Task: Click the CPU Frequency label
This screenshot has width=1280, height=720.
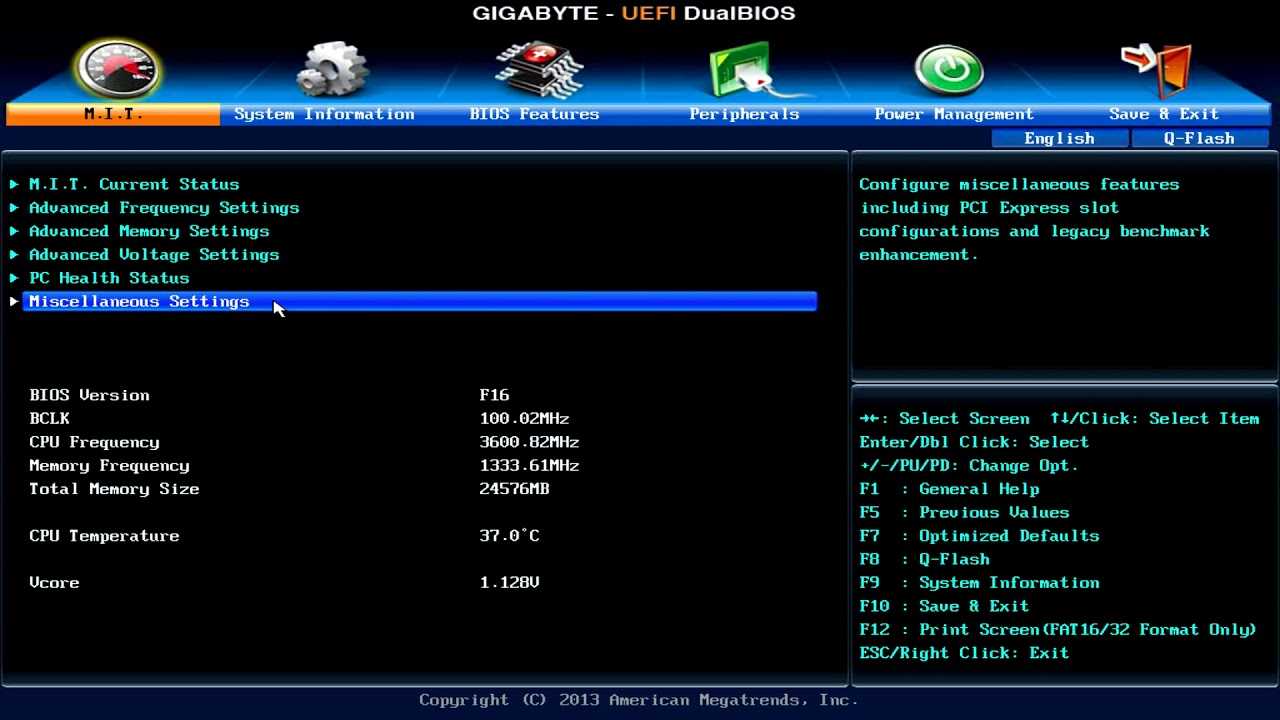Action: click(x=94, y=442)
